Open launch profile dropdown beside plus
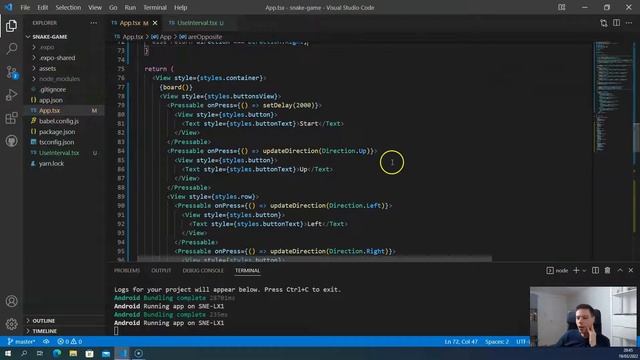 584,271
